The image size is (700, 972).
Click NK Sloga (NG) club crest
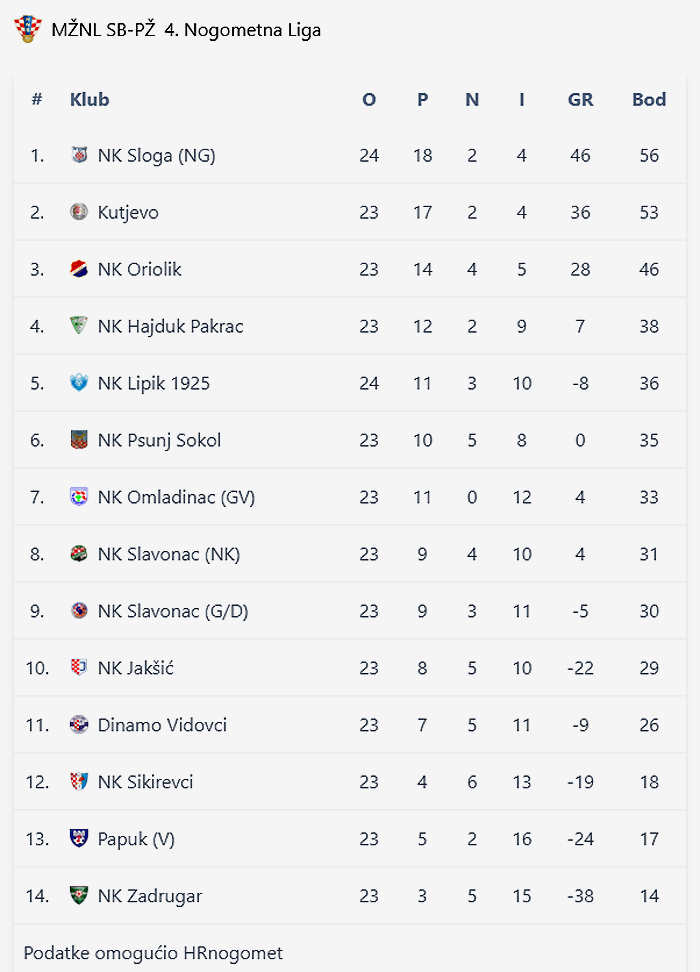(x=79, y=155)
